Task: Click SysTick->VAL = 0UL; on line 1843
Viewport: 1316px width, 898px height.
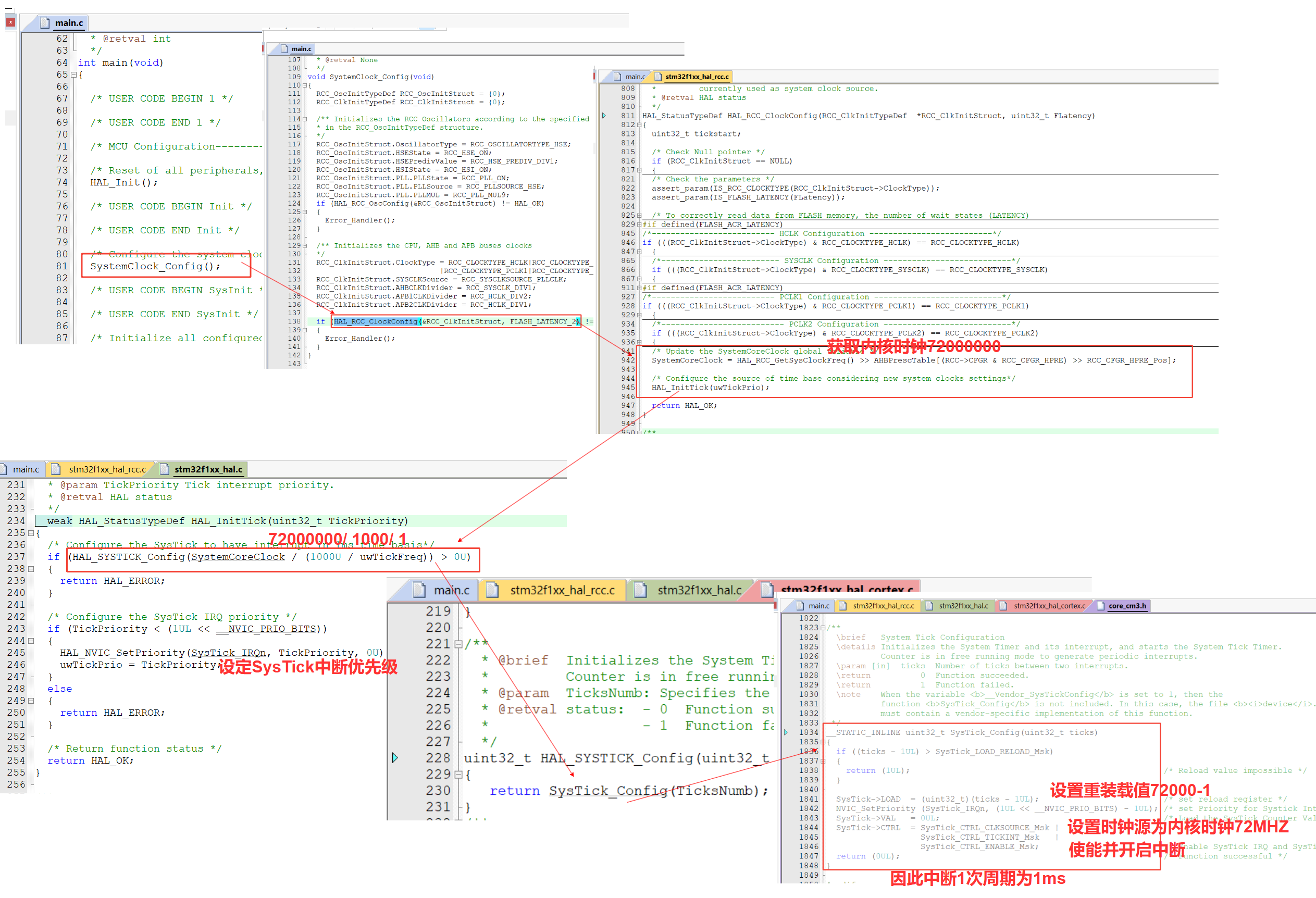Action: [x=887, y=818]
